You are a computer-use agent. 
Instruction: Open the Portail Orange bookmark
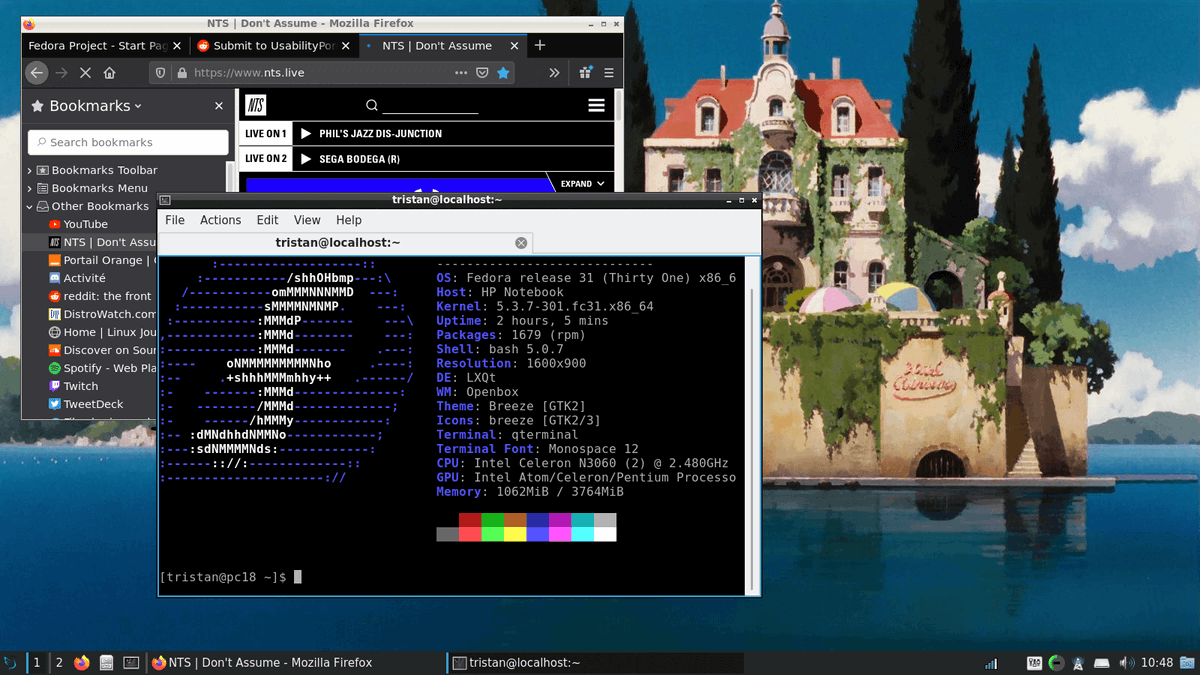pos(103,260)
